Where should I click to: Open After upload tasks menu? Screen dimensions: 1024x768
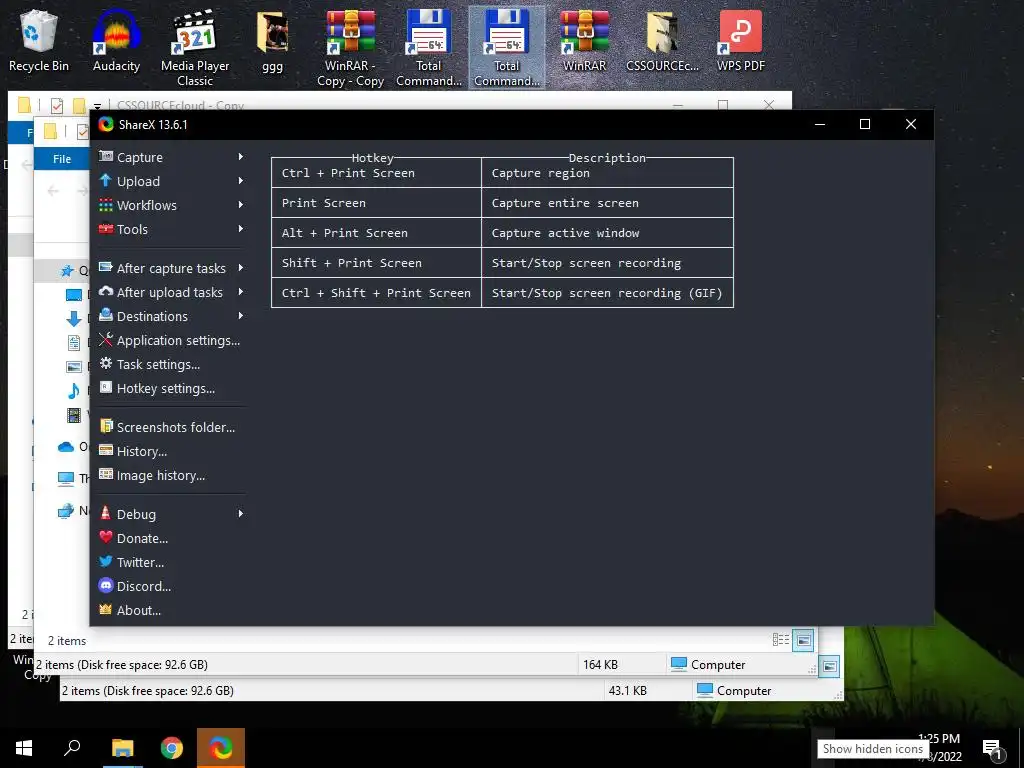click(x=169, y=293)
